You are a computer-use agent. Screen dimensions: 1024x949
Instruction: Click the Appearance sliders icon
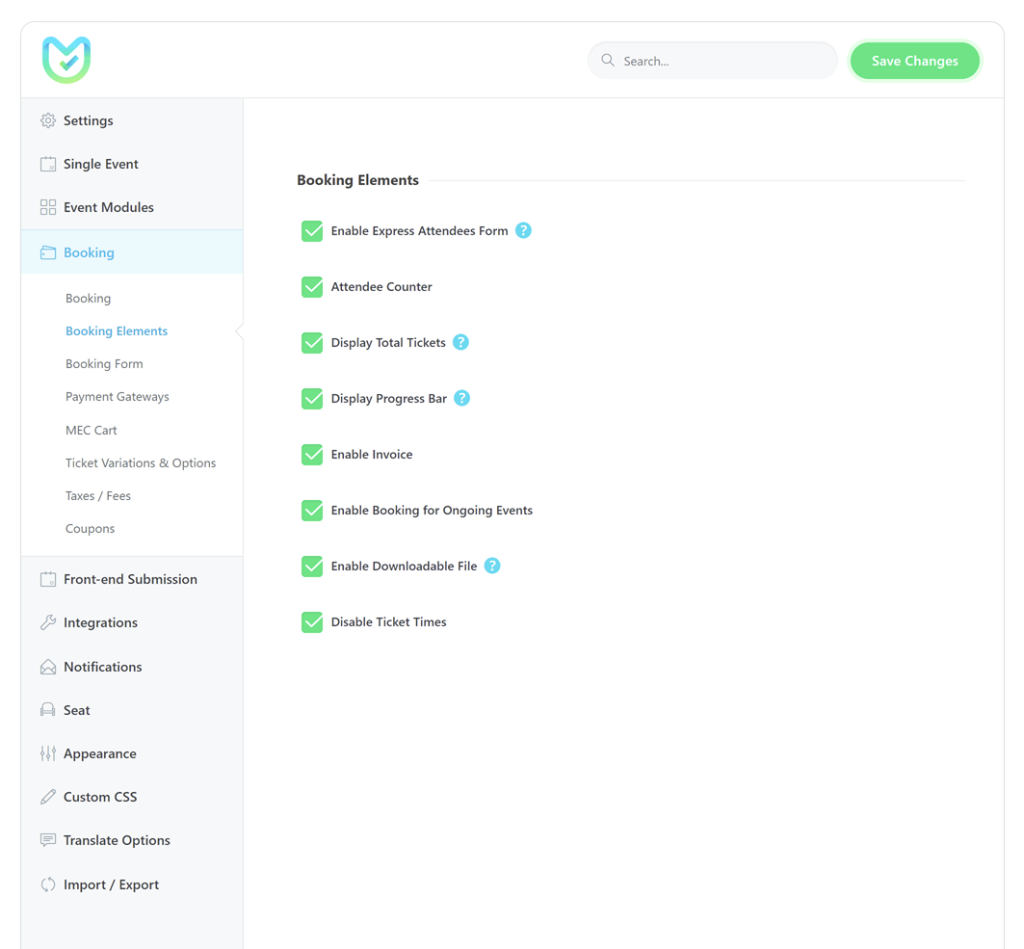click(47, 753)
